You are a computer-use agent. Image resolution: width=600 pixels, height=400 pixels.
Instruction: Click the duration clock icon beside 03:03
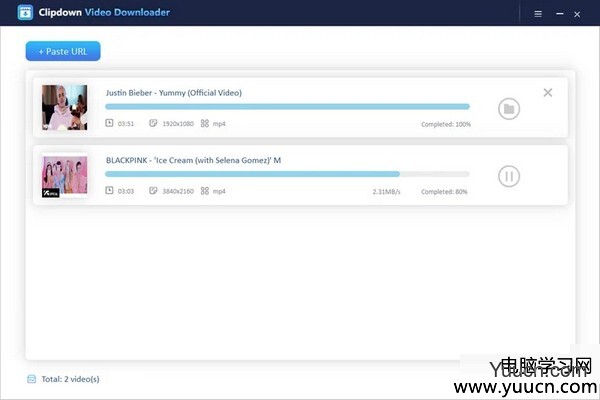click(109, 190)
